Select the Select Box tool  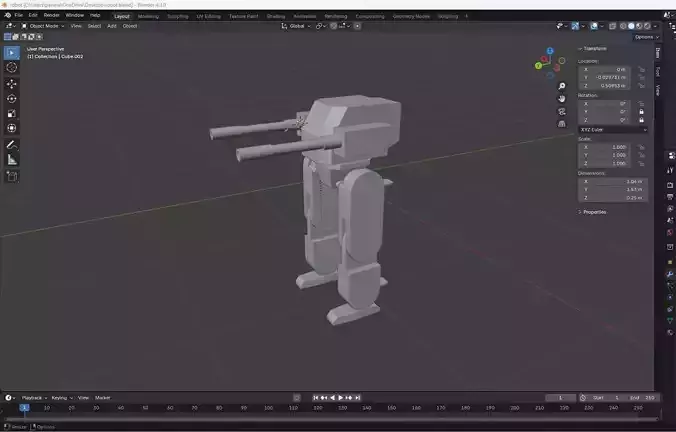point(12,53)
